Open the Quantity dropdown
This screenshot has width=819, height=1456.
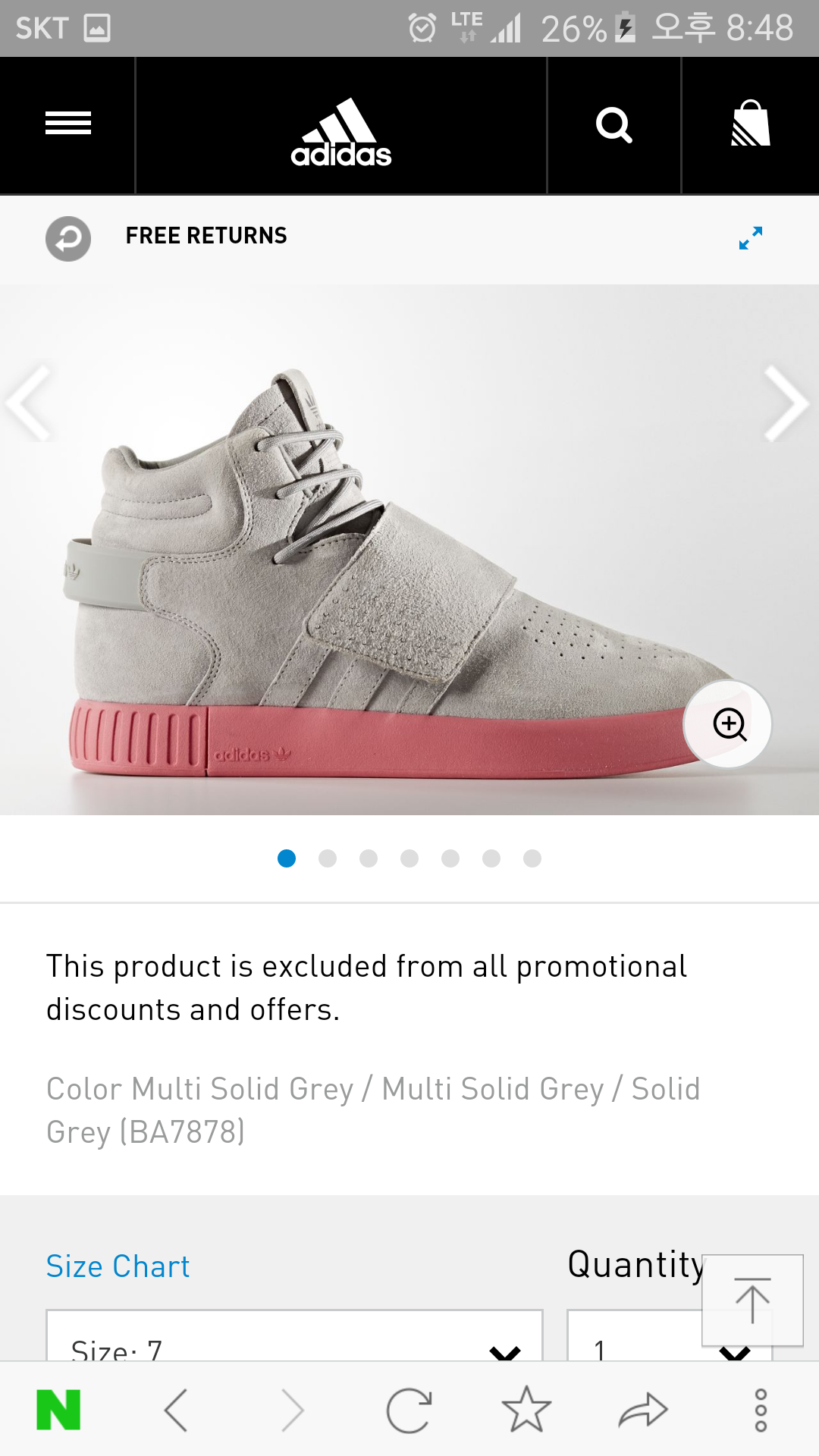coord(670,1335)
